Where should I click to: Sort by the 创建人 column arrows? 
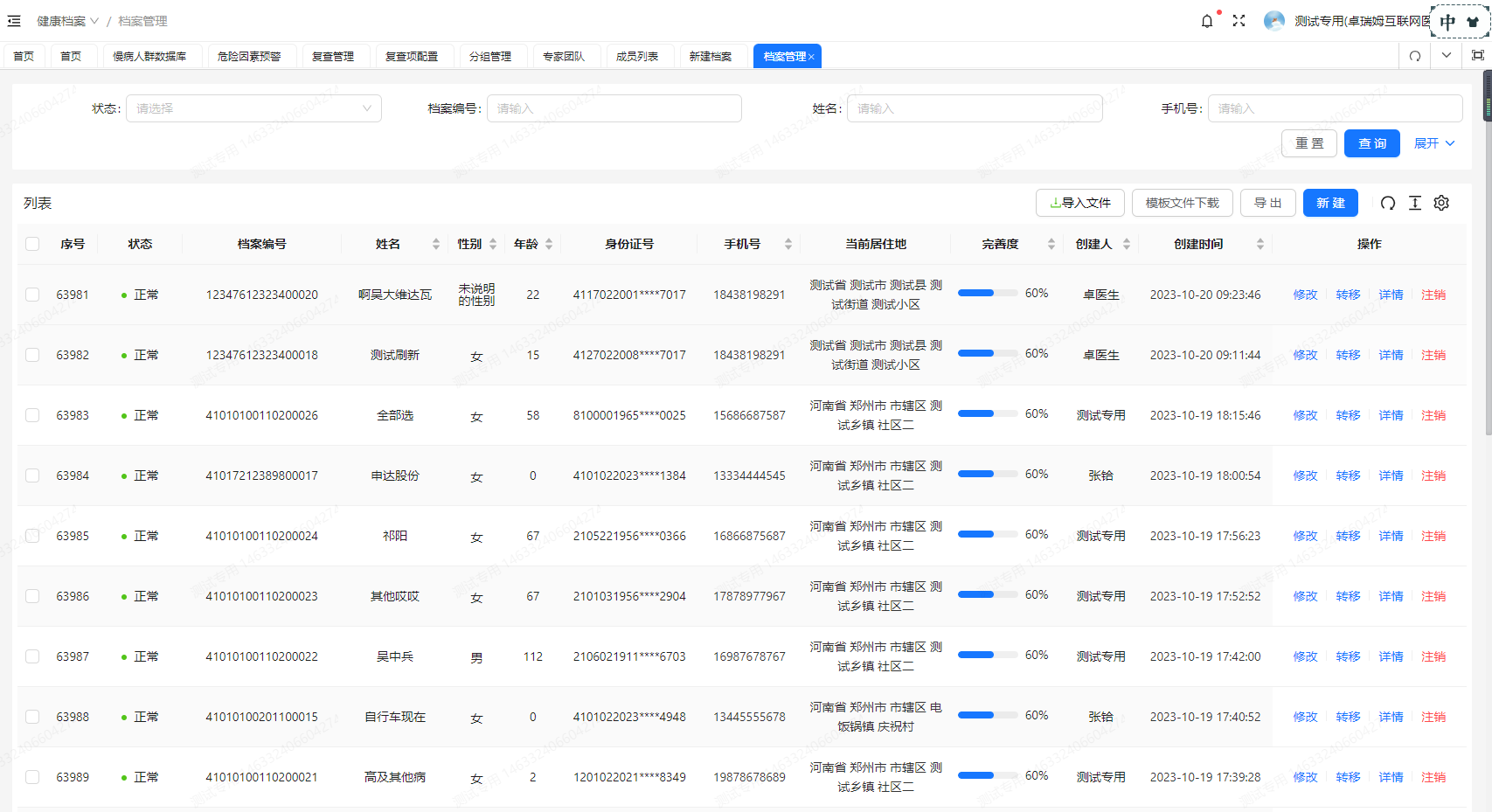tap(1127, 244)
